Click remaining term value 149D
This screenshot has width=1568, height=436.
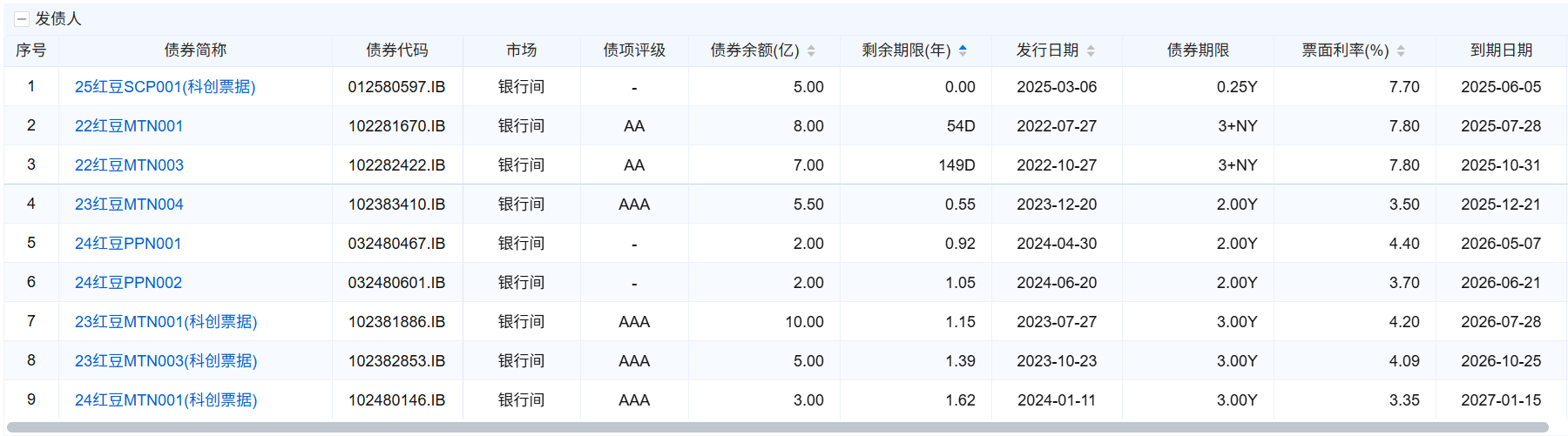click(x=956, y=165)
